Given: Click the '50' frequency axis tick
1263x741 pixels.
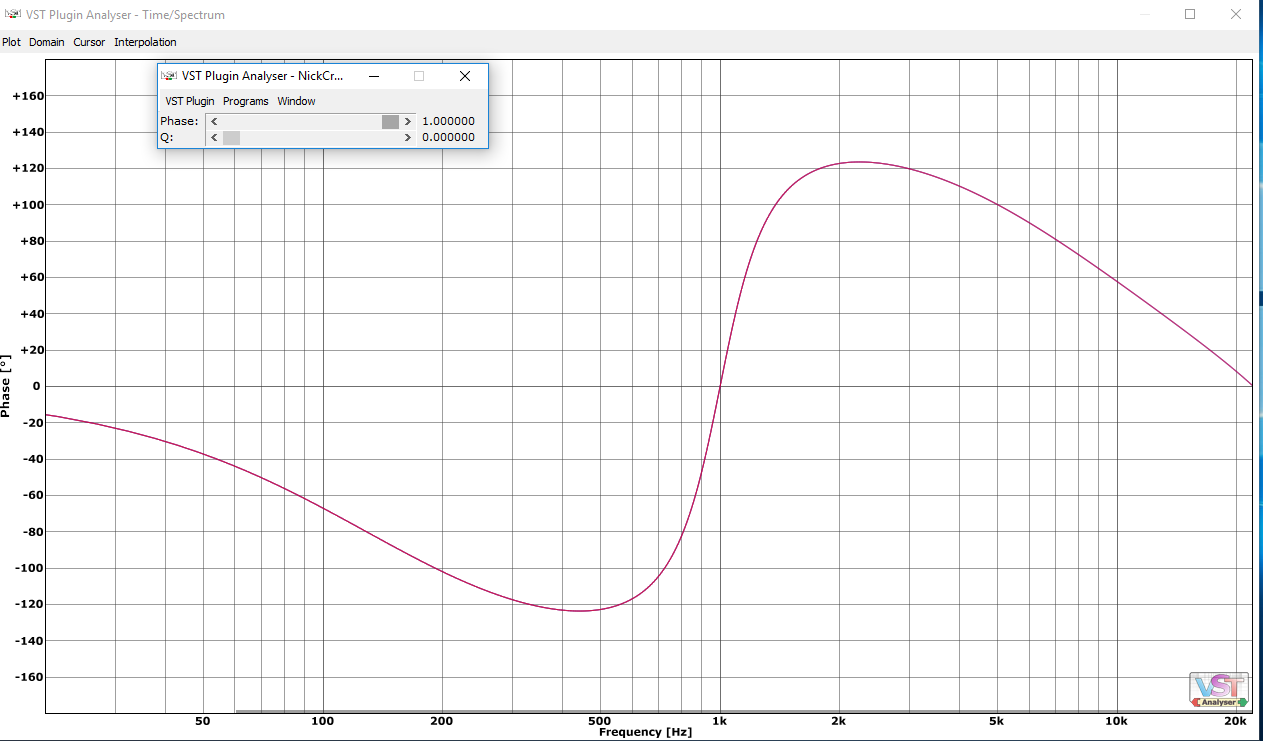Looking at the screenshot, I should coord(202,721).
